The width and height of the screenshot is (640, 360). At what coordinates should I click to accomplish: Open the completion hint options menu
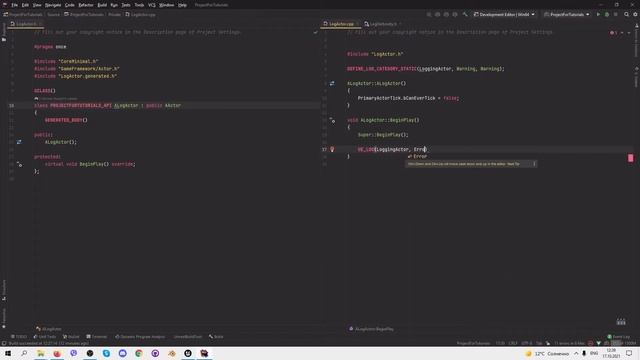(x=534, y=164)
